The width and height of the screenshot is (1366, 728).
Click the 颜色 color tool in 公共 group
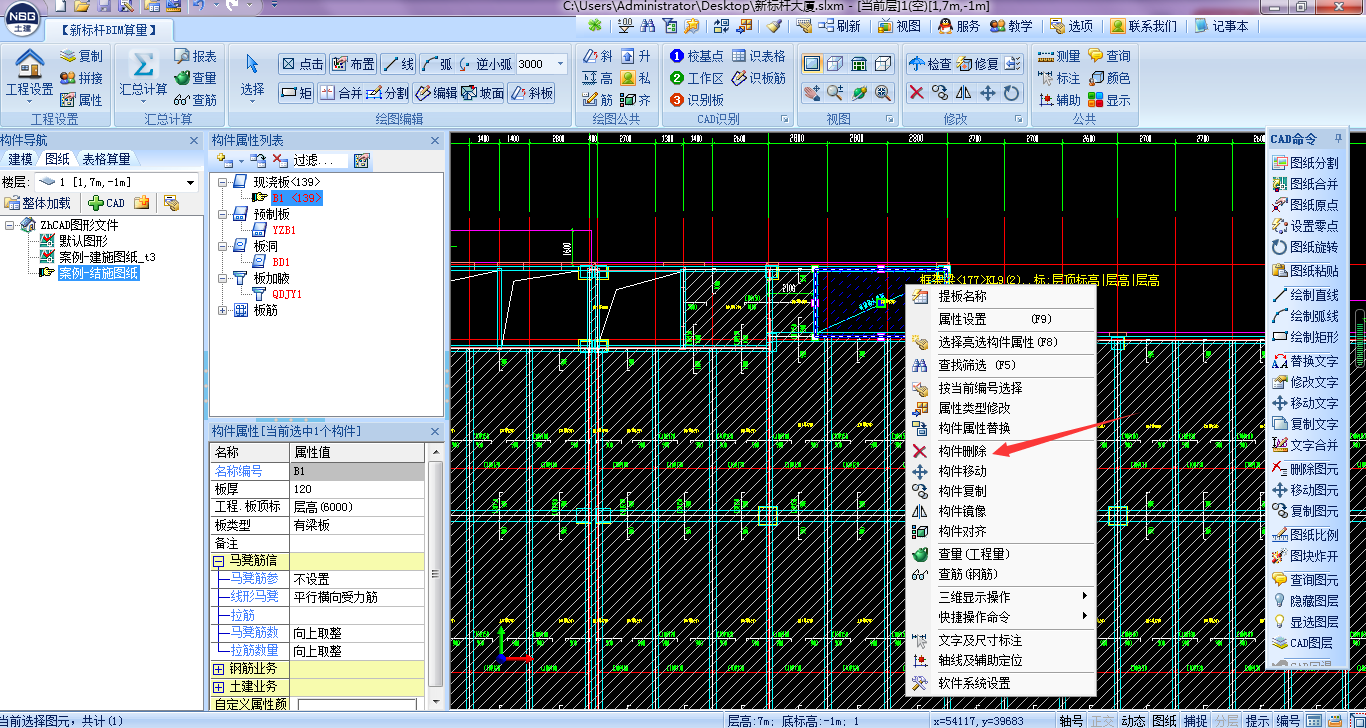(x=1108, y=78)
